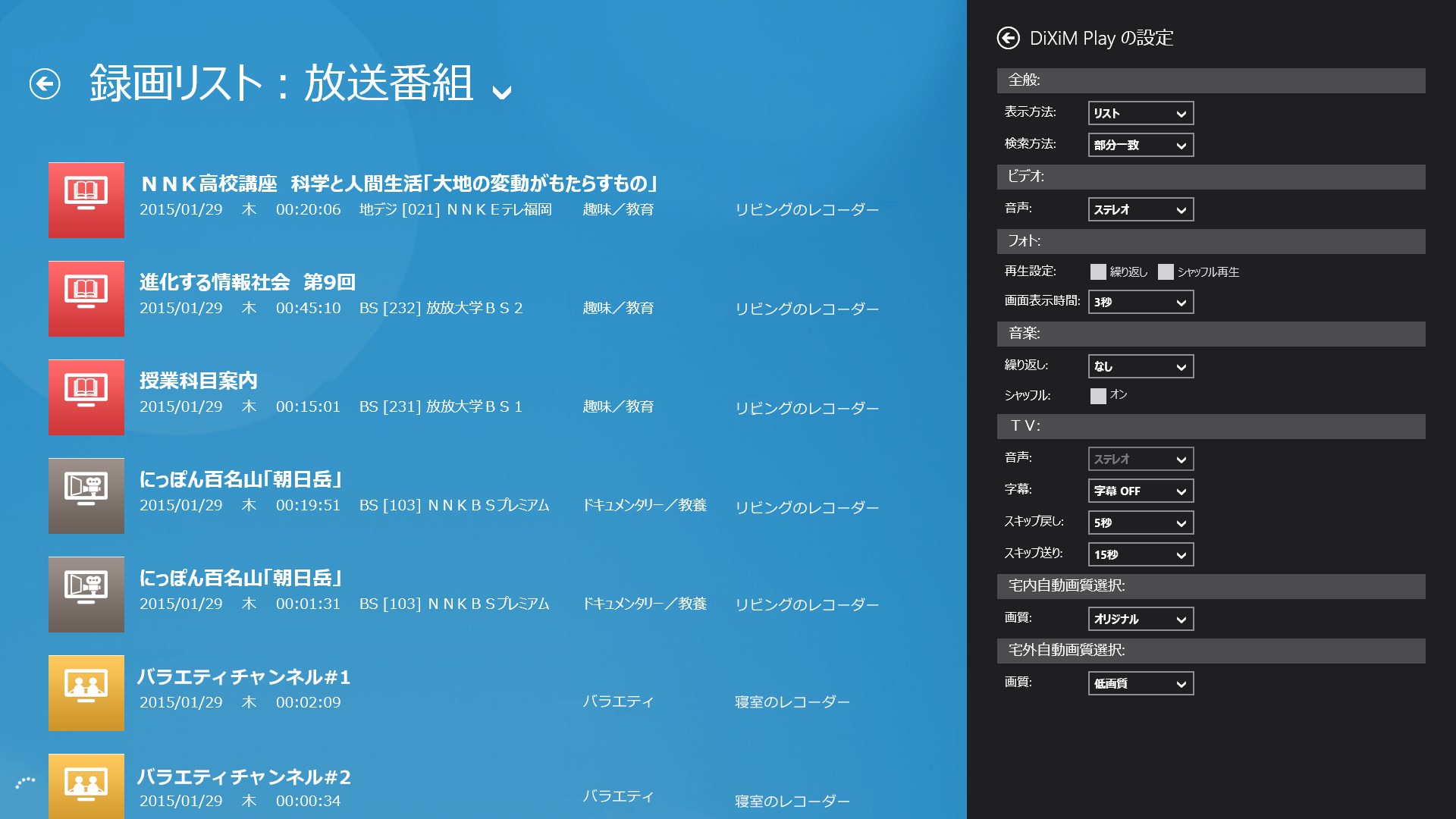The height and width of the screenshot is (819, 1456).
Task: Enable photo 繰り返し checkbox
Action: click(1098, 271)
